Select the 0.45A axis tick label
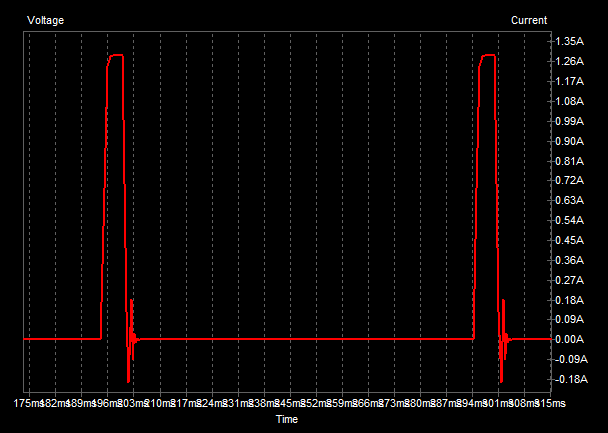608x433 pixels. click(570, 240)
